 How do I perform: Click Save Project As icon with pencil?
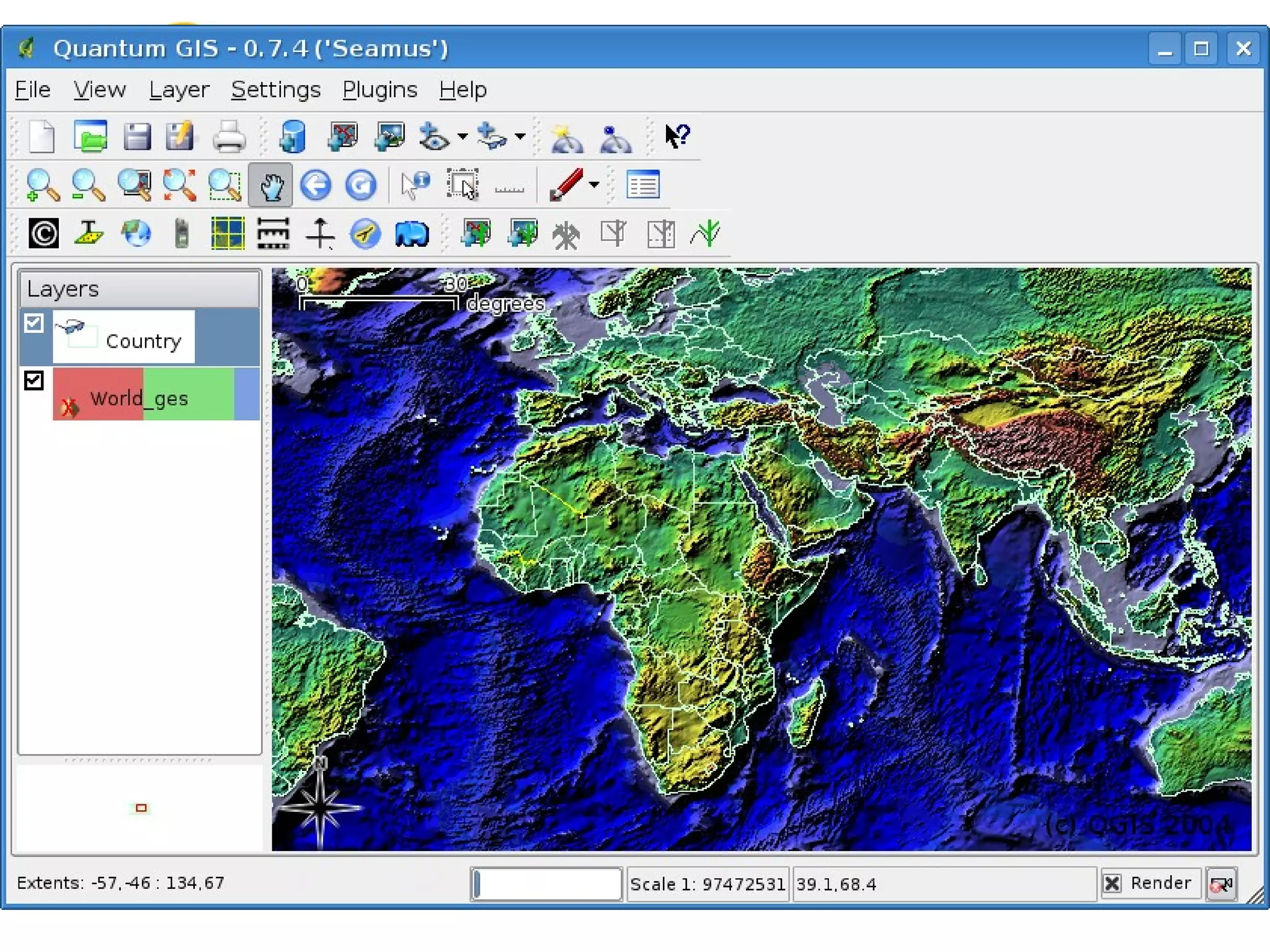click(180, 136)
